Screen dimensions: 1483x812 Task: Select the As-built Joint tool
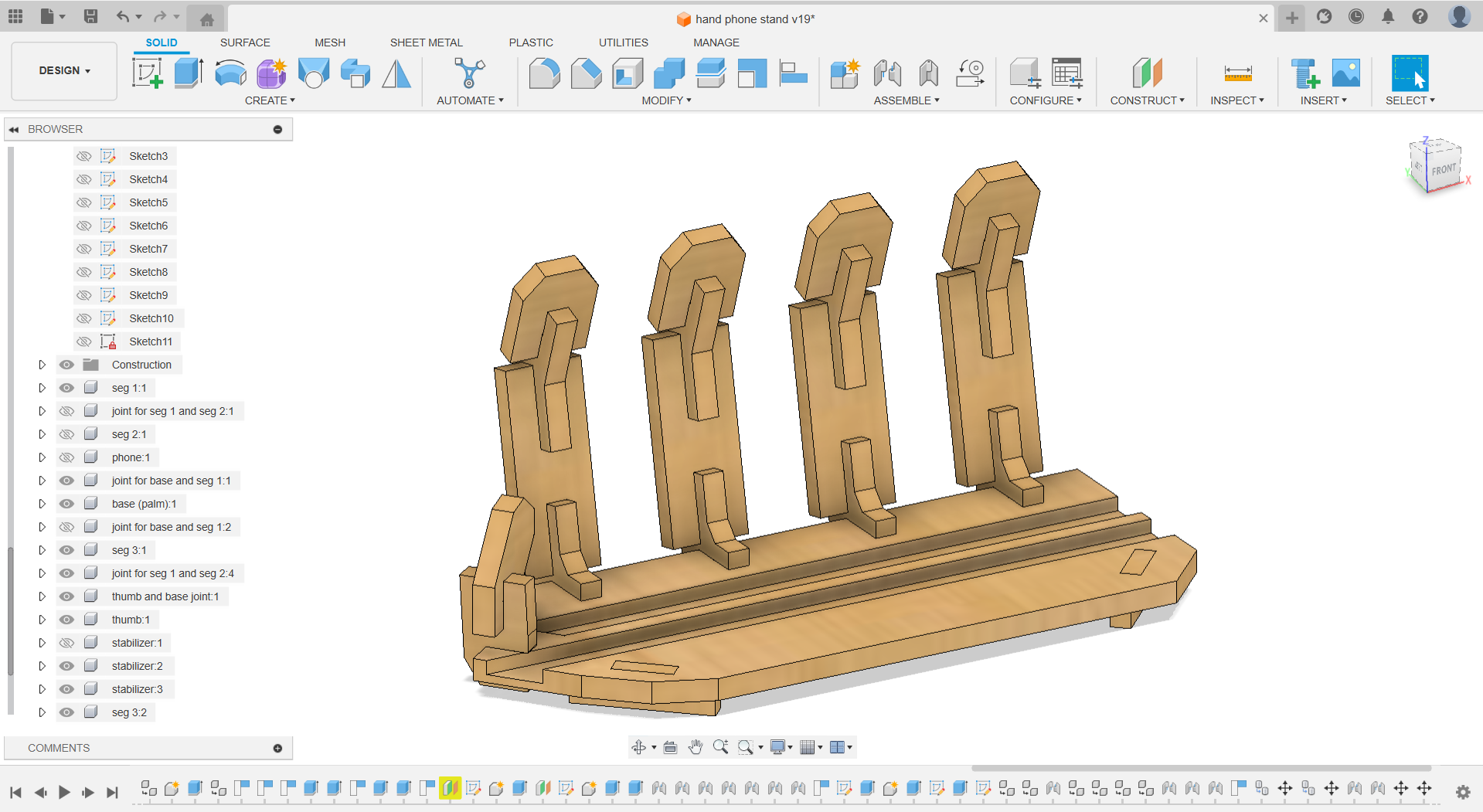(929, 73)
